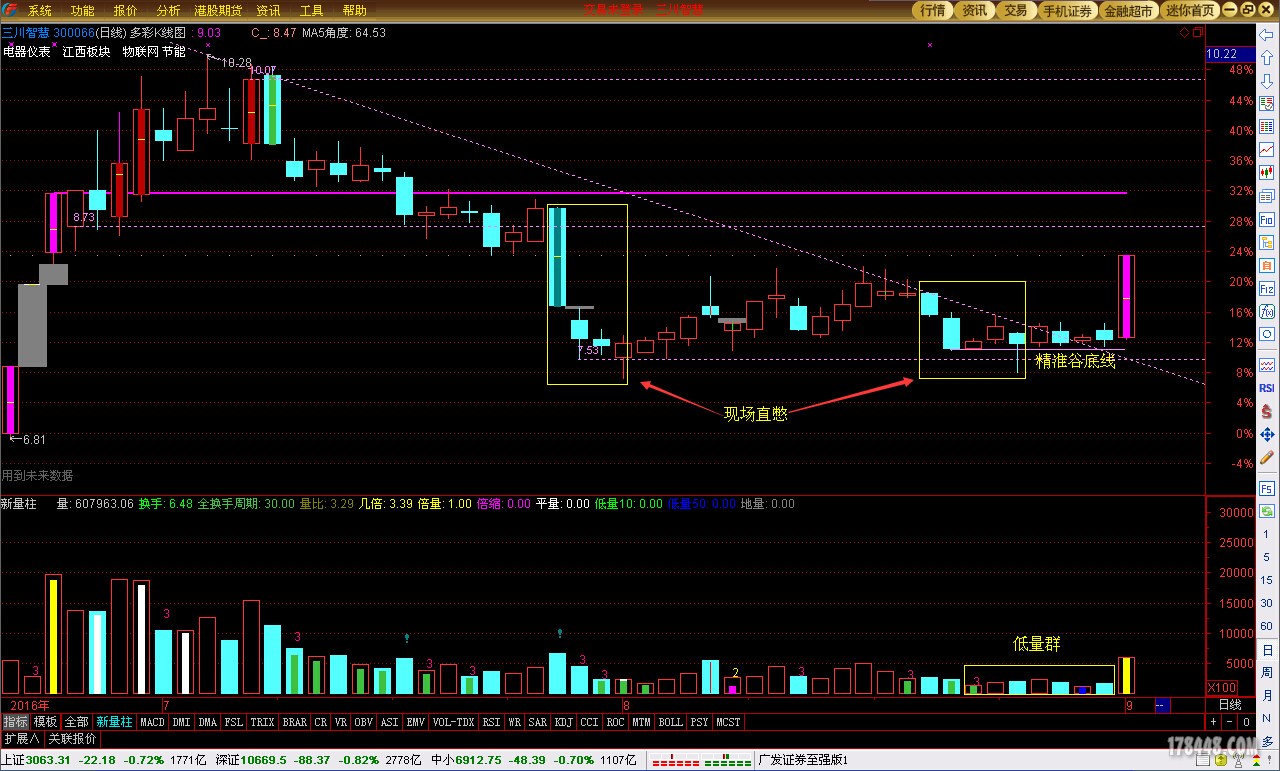
Task: Select the weekly 周 period button
Action: click(1267, 673)
